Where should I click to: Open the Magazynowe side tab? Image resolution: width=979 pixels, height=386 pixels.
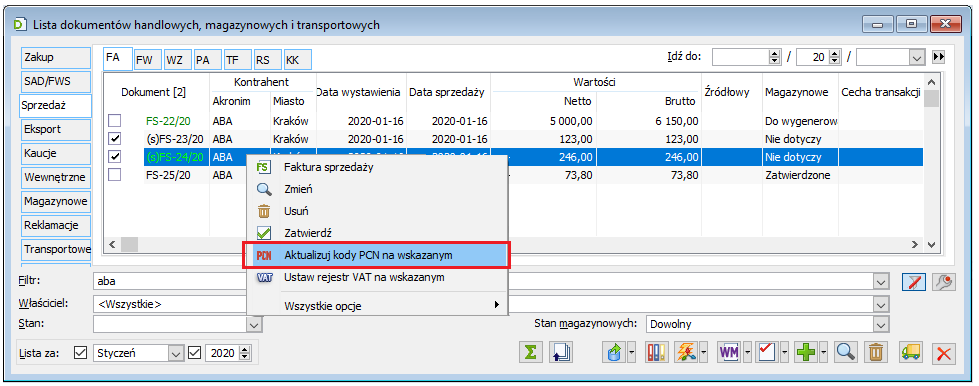(56, 202)
